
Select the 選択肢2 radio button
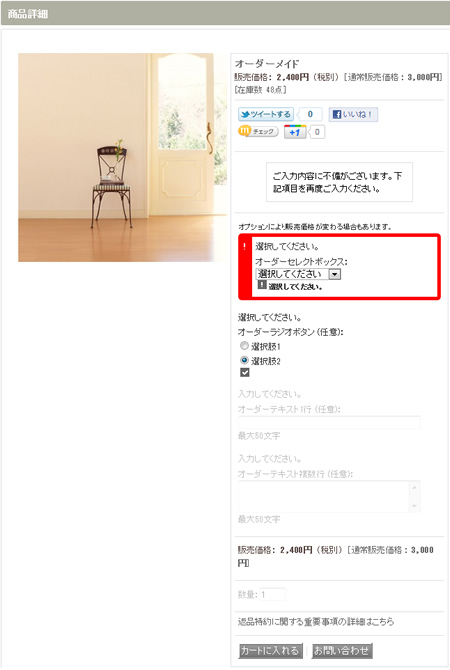(x=244, y=360)
